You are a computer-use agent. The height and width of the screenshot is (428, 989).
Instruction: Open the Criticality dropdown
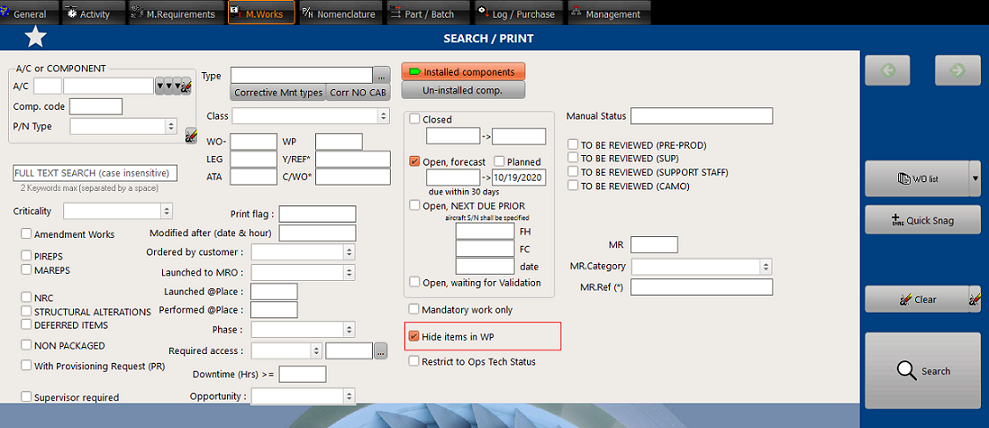click(118, 211)
